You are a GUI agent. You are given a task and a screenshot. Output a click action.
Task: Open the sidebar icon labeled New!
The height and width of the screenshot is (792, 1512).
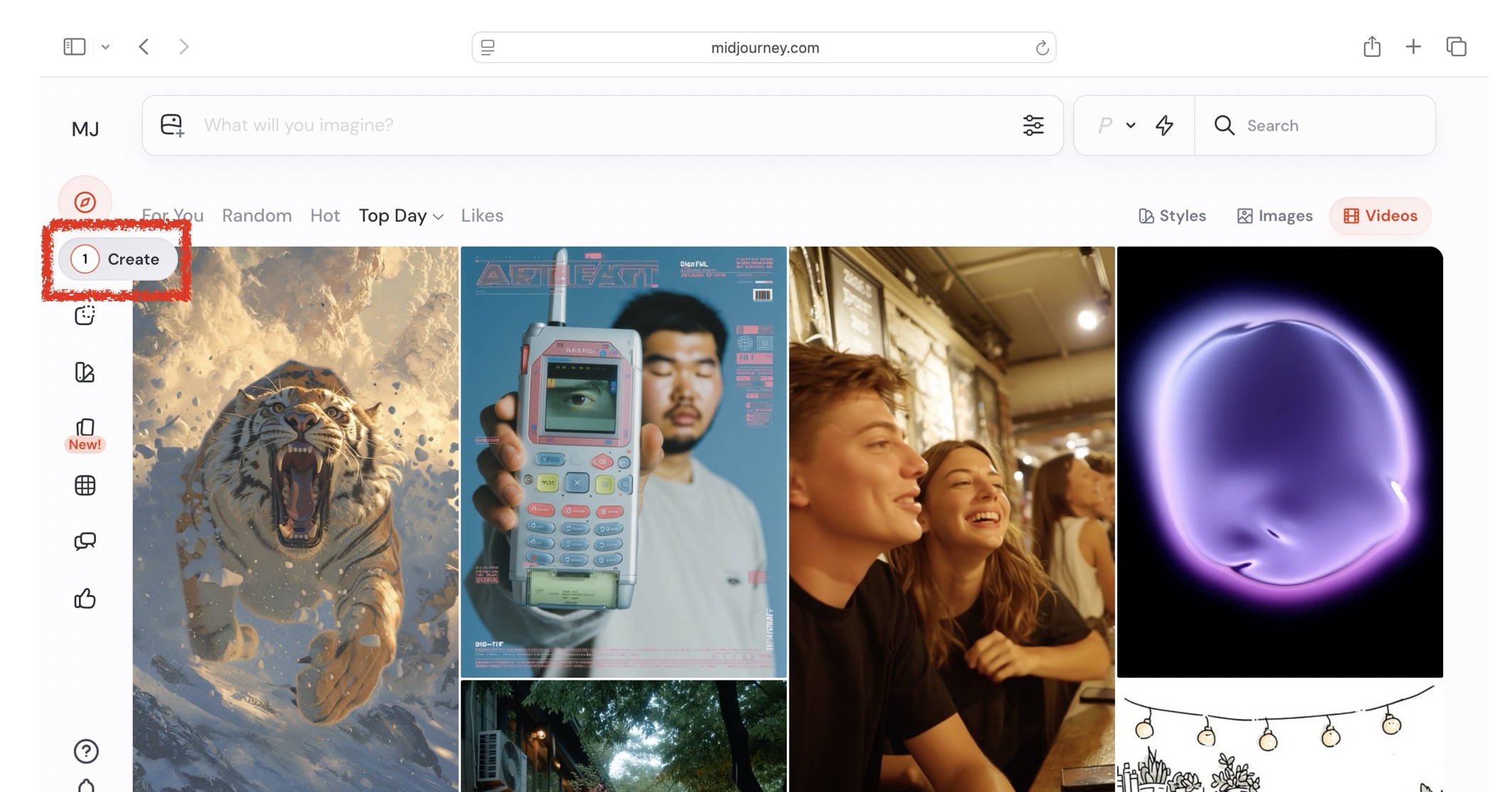(x=85, y=429)
